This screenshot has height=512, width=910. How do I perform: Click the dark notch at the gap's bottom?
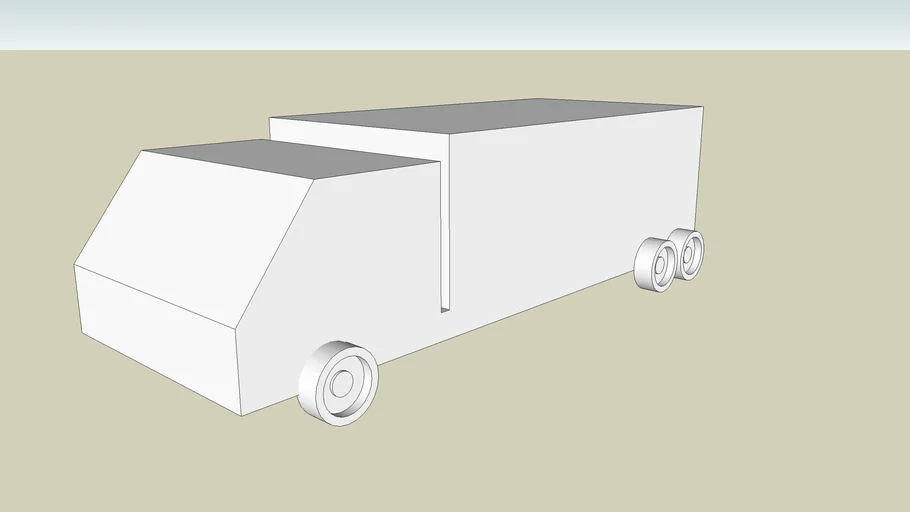[x=444, y=310]
